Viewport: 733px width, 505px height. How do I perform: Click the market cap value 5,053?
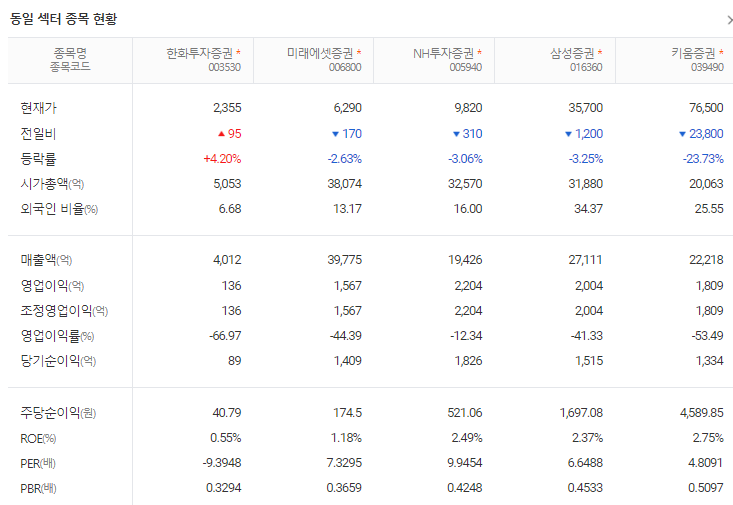[227, 184]
